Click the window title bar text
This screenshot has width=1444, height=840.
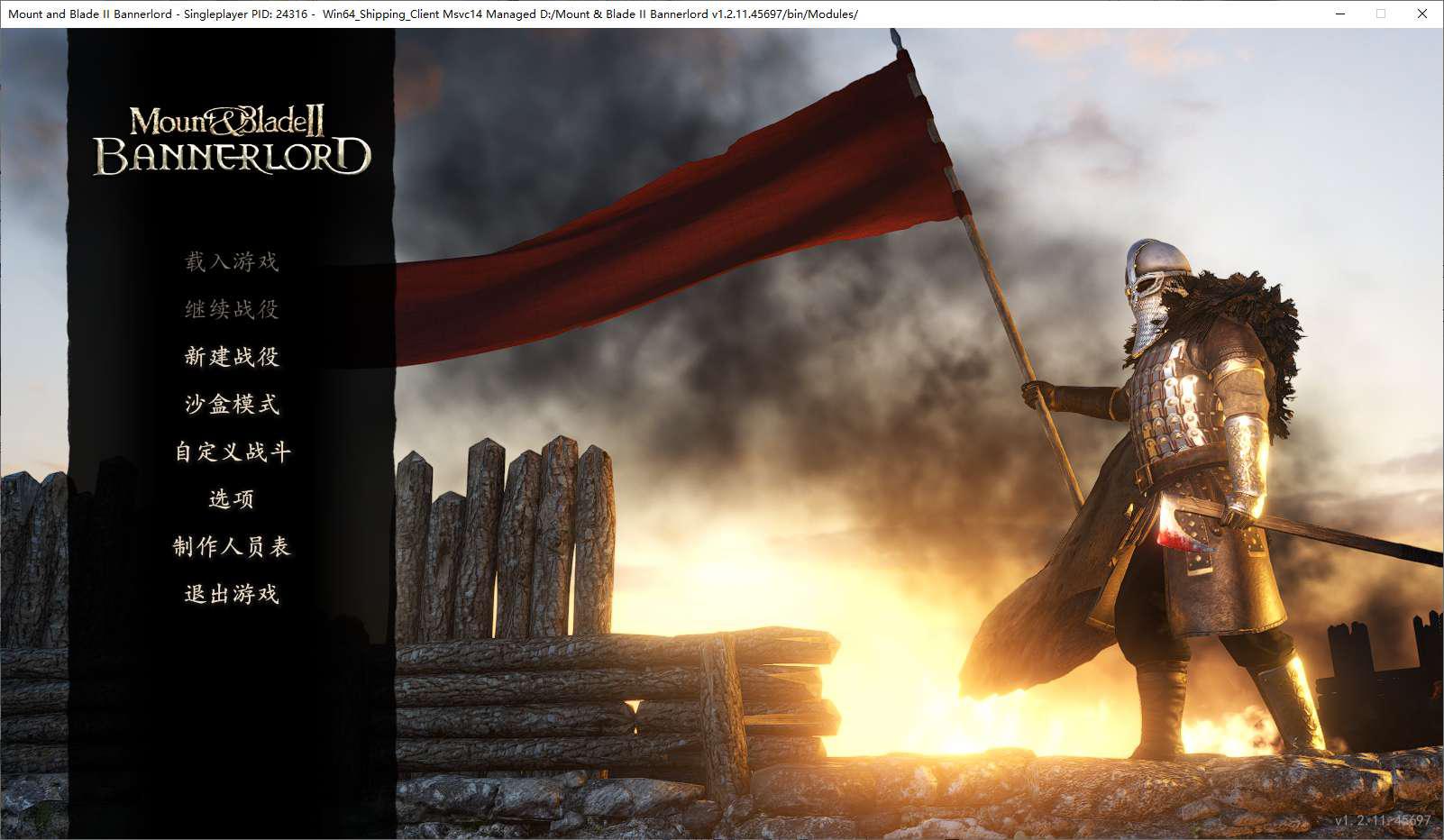(x=433, y=14)
